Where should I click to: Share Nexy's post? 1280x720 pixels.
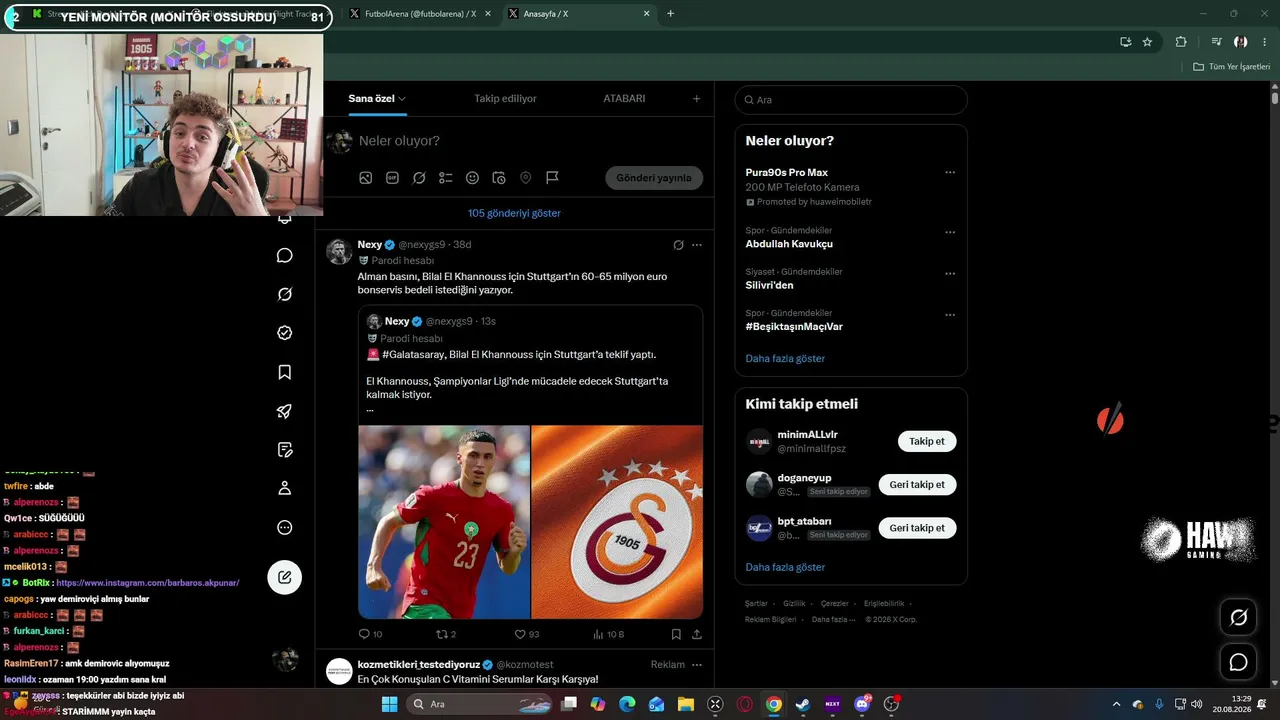(697, 634)
